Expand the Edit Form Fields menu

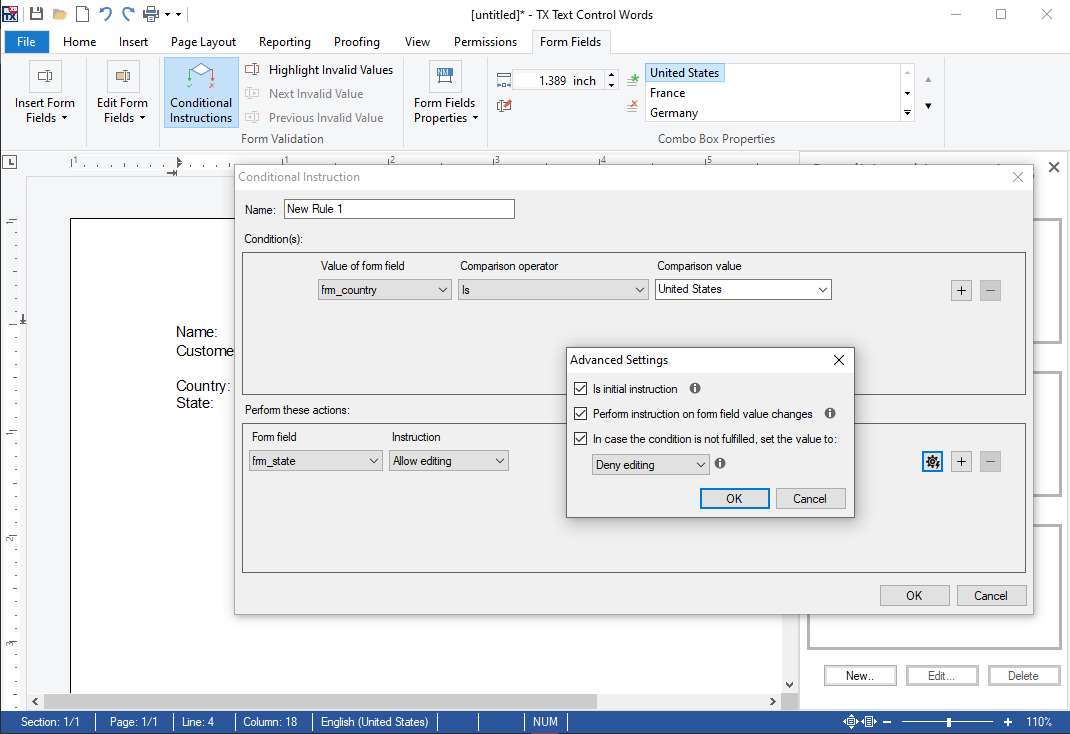[142, 118]
